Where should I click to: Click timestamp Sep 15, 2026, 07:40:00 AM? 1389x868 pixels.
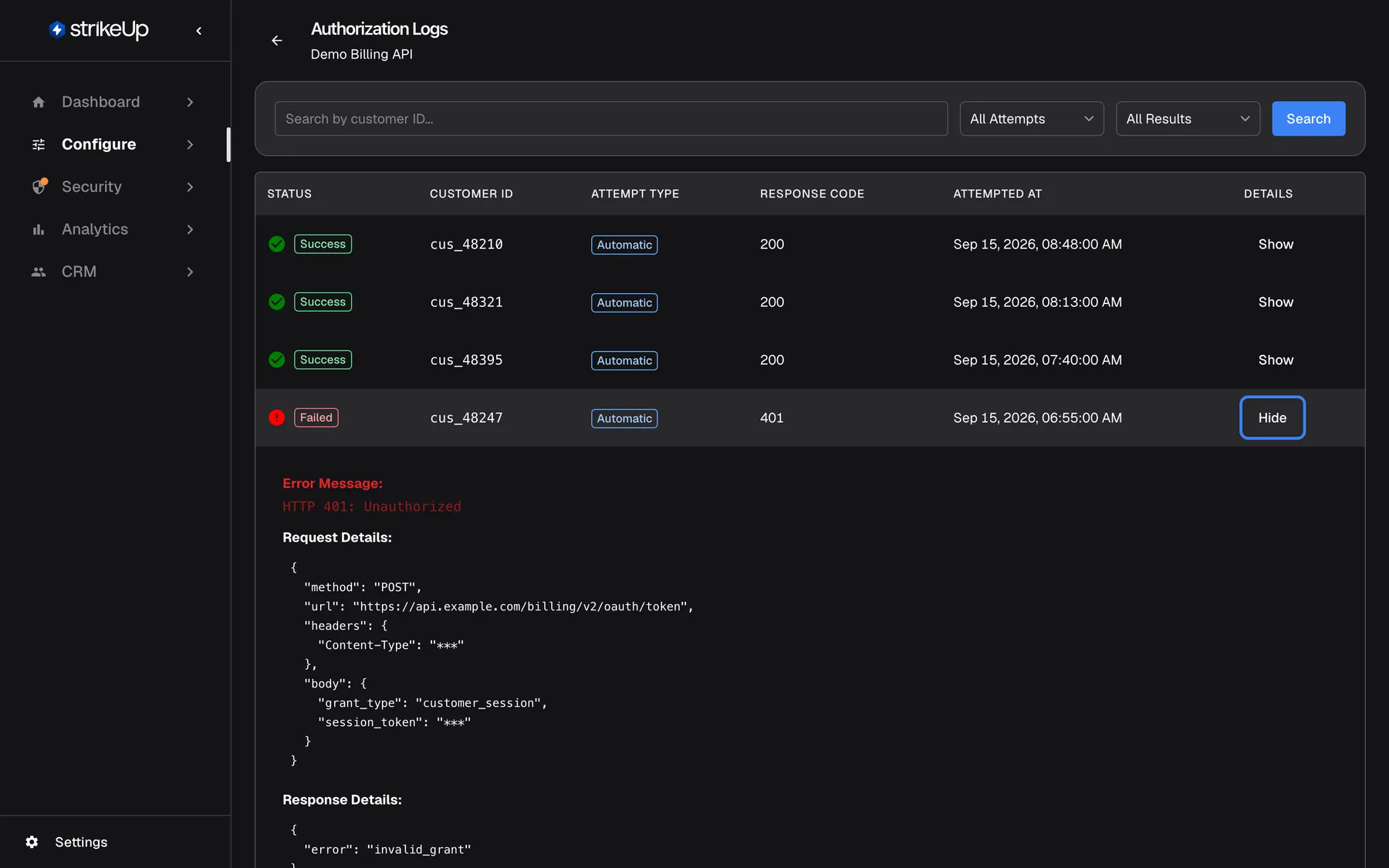point(1037,360)
